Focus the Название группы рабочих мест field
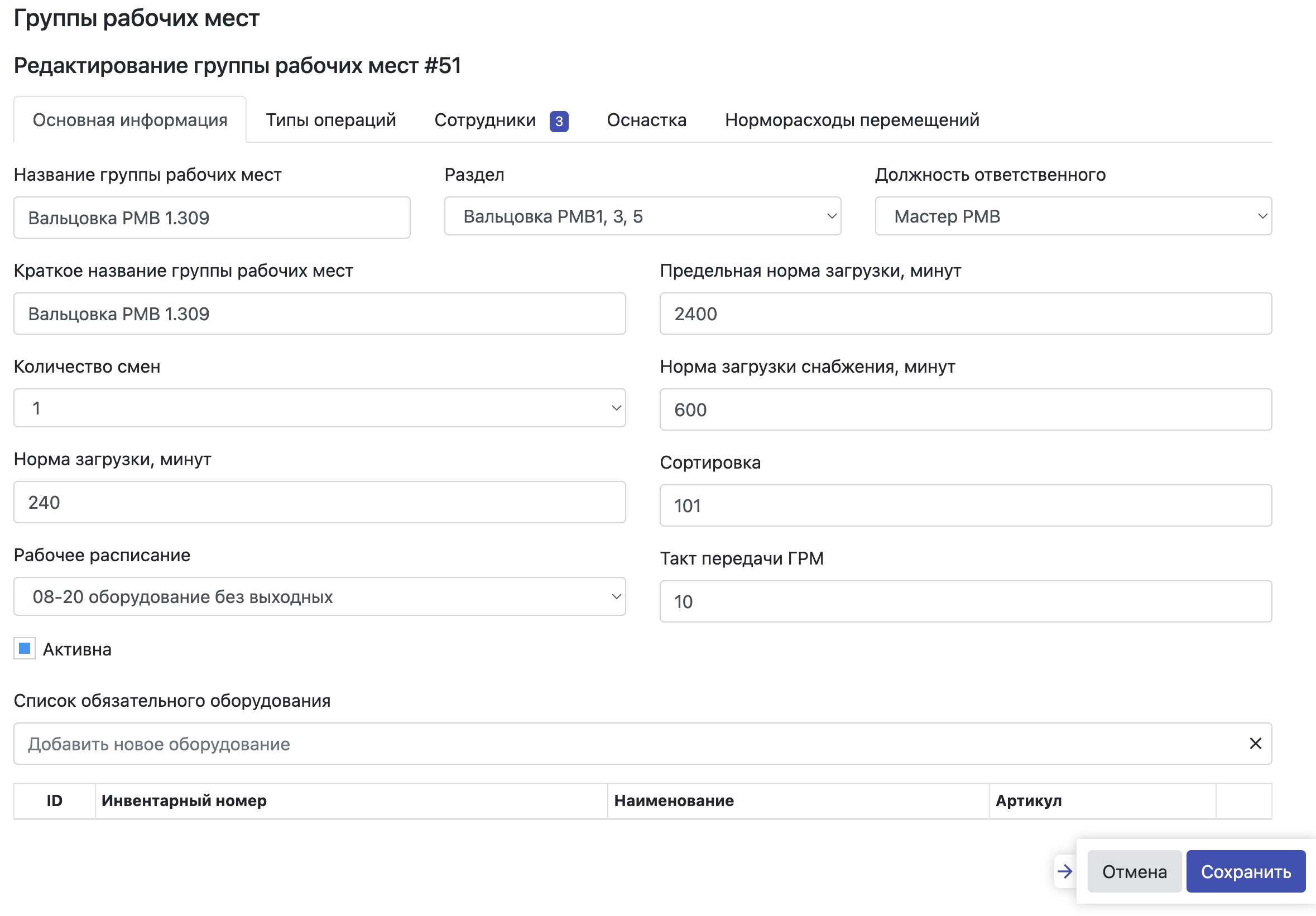This screenshot has height=916, width=1316. 212,218
